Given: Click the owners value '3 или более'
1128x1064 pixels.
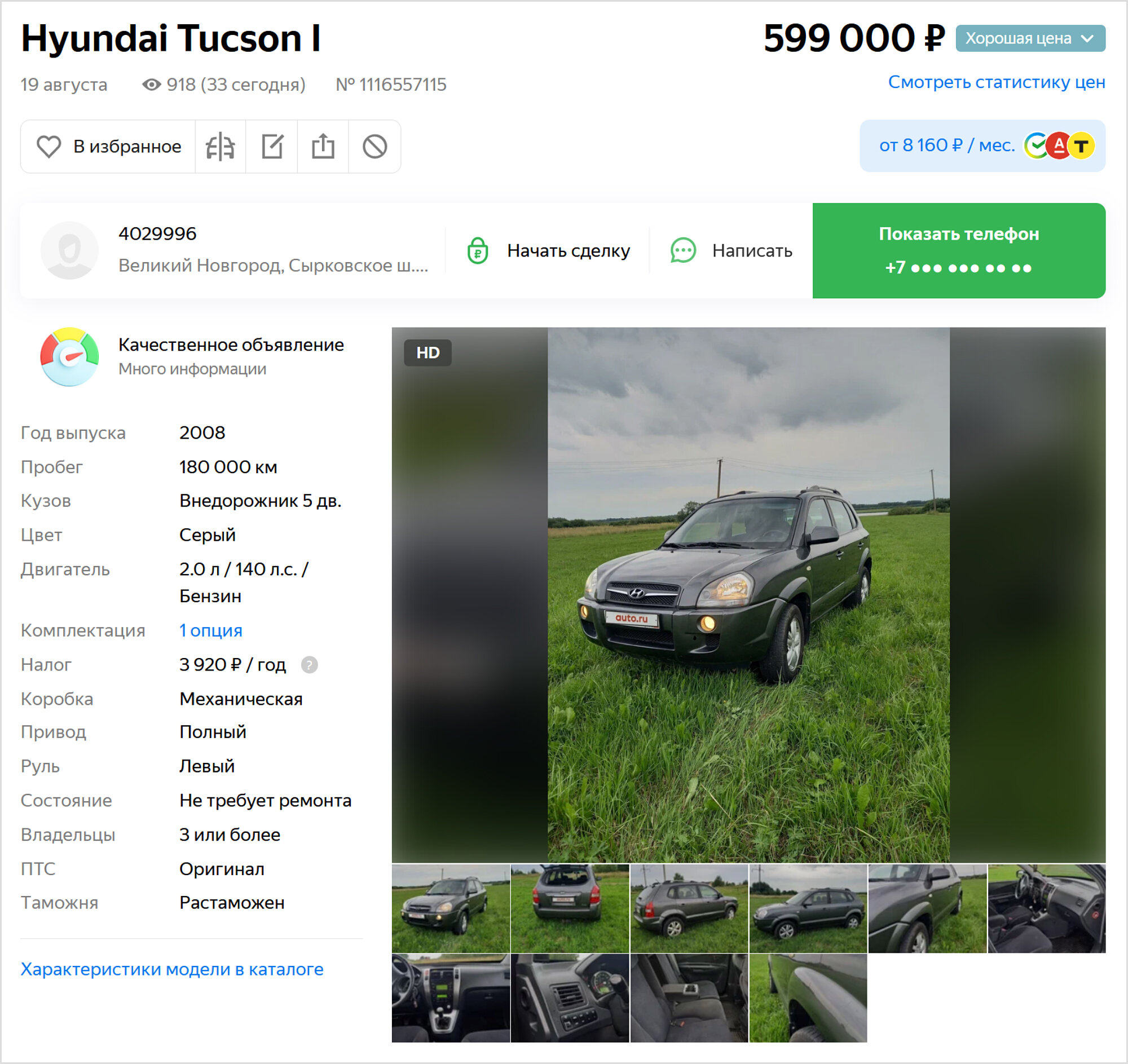Looking at the screenshot, I should click(230, 835).
